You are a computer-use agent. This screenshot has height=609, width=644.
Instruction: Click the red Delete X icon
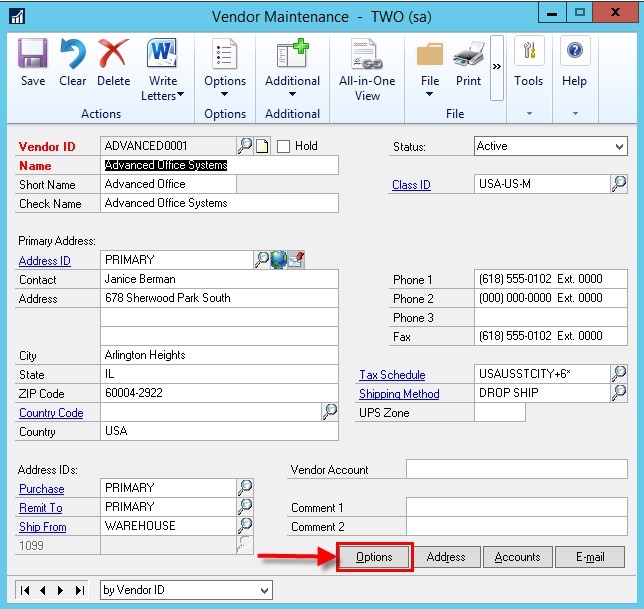tap(113, 53)
